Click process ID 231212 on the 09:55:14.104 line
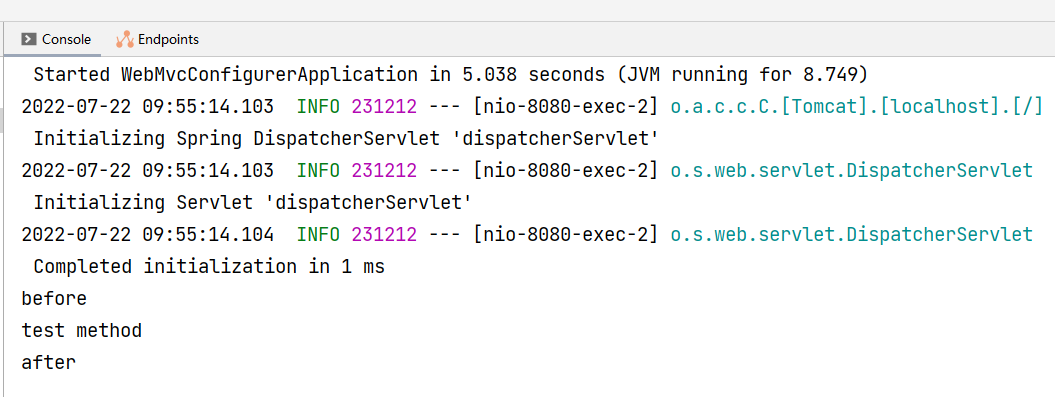 [x=384, y=235]
